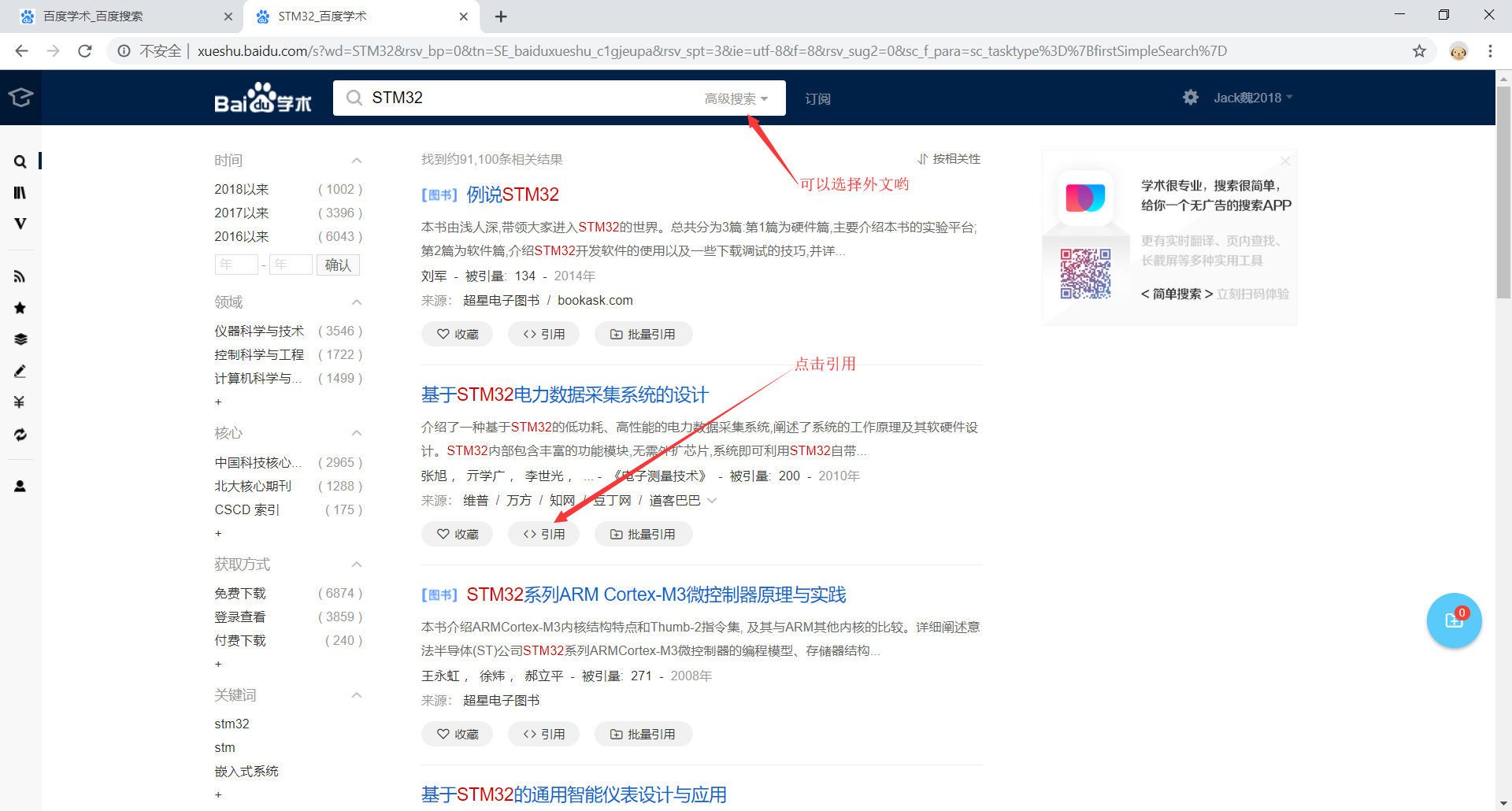Open the search icon in left sidebar
This screenshot has height=811, width=1512.
[x=20, y=161]
